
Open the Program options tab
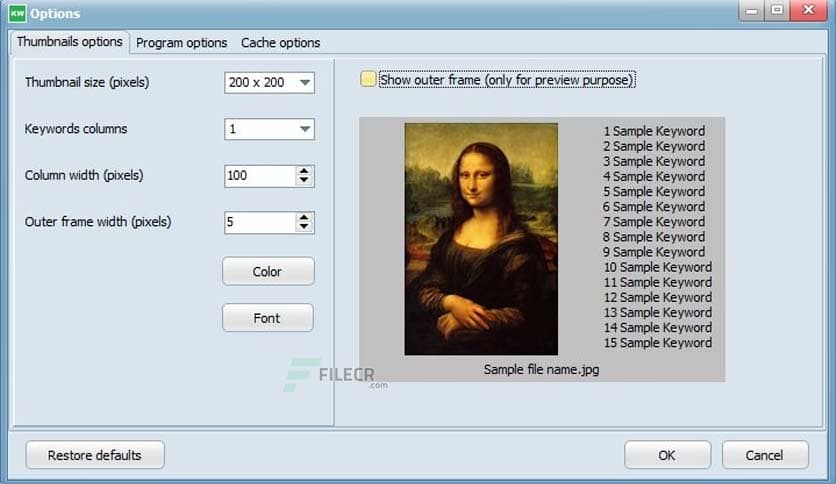[x=181, y=43]
